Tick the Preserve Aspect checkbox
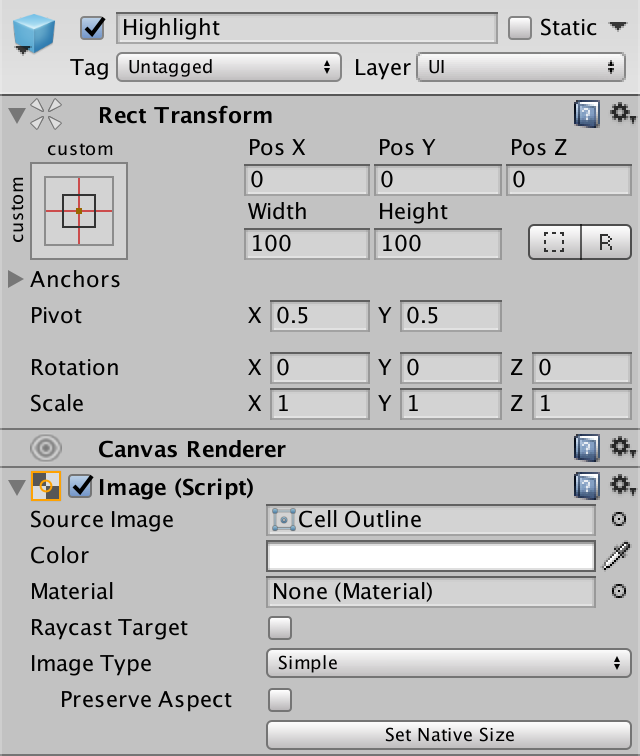 [280, 700]
